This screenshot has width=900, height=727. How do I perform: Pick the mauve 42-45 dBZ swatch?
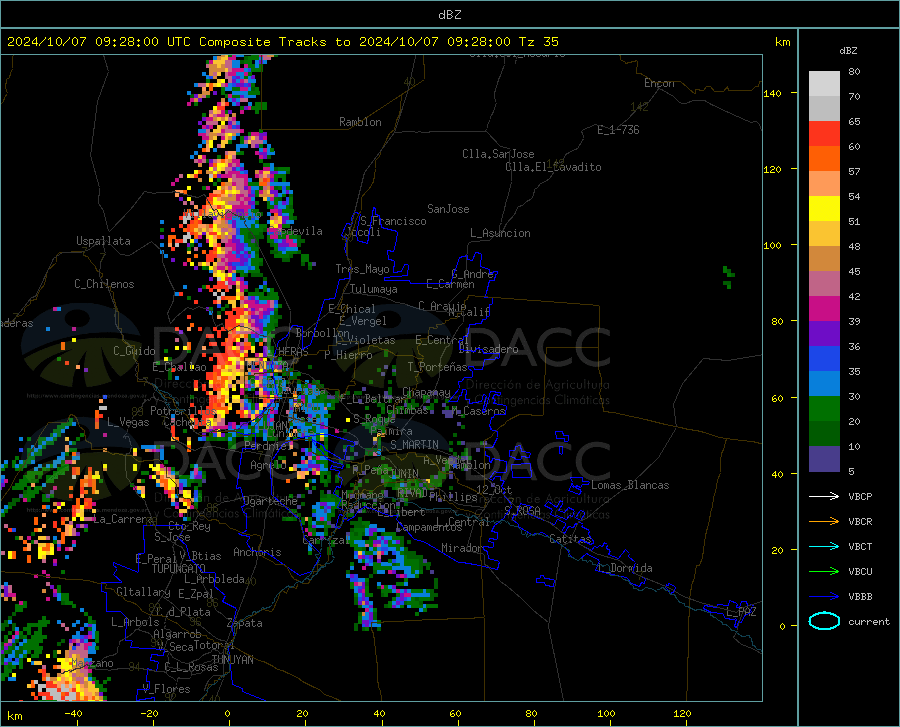pyautogui.click(x=824, y=284)
